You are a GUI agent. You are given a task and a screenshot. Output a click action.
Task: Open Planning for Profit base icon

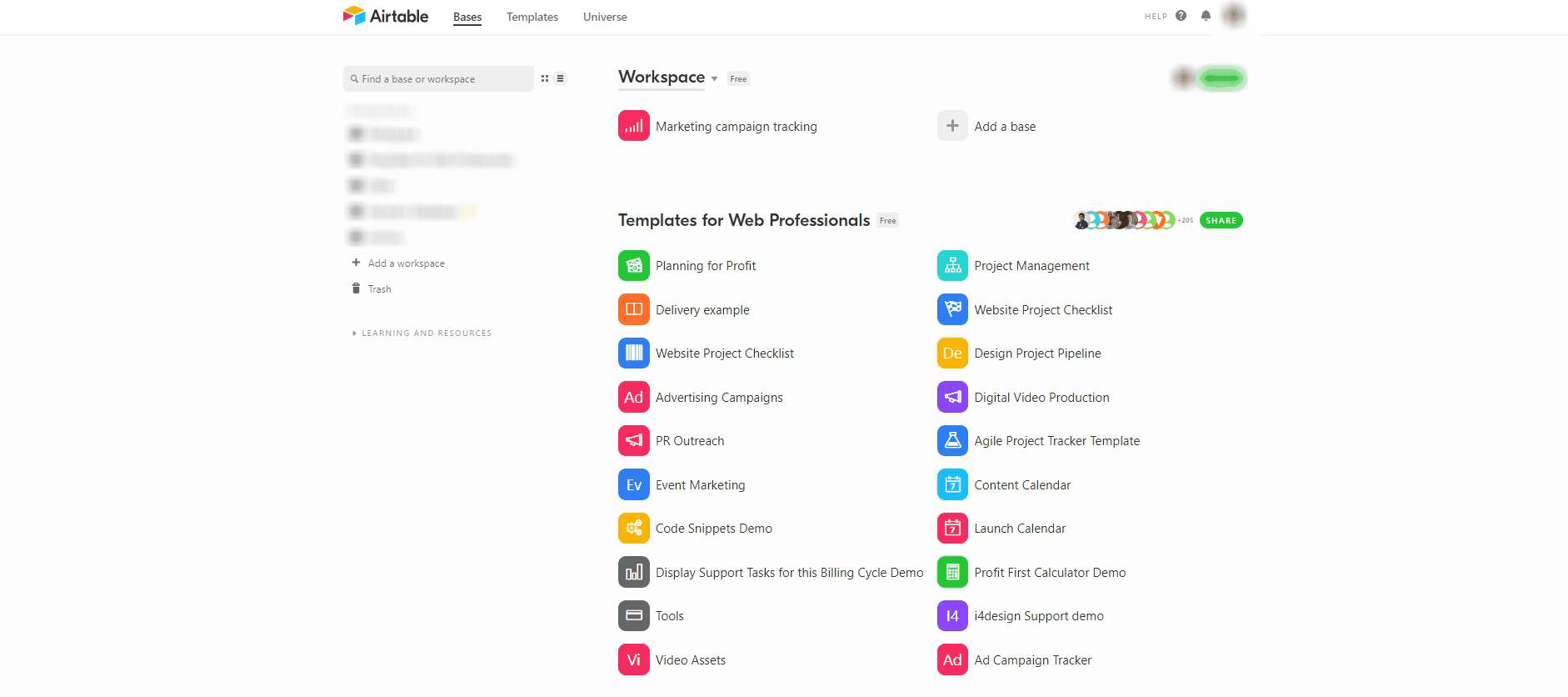coord(633,266)
